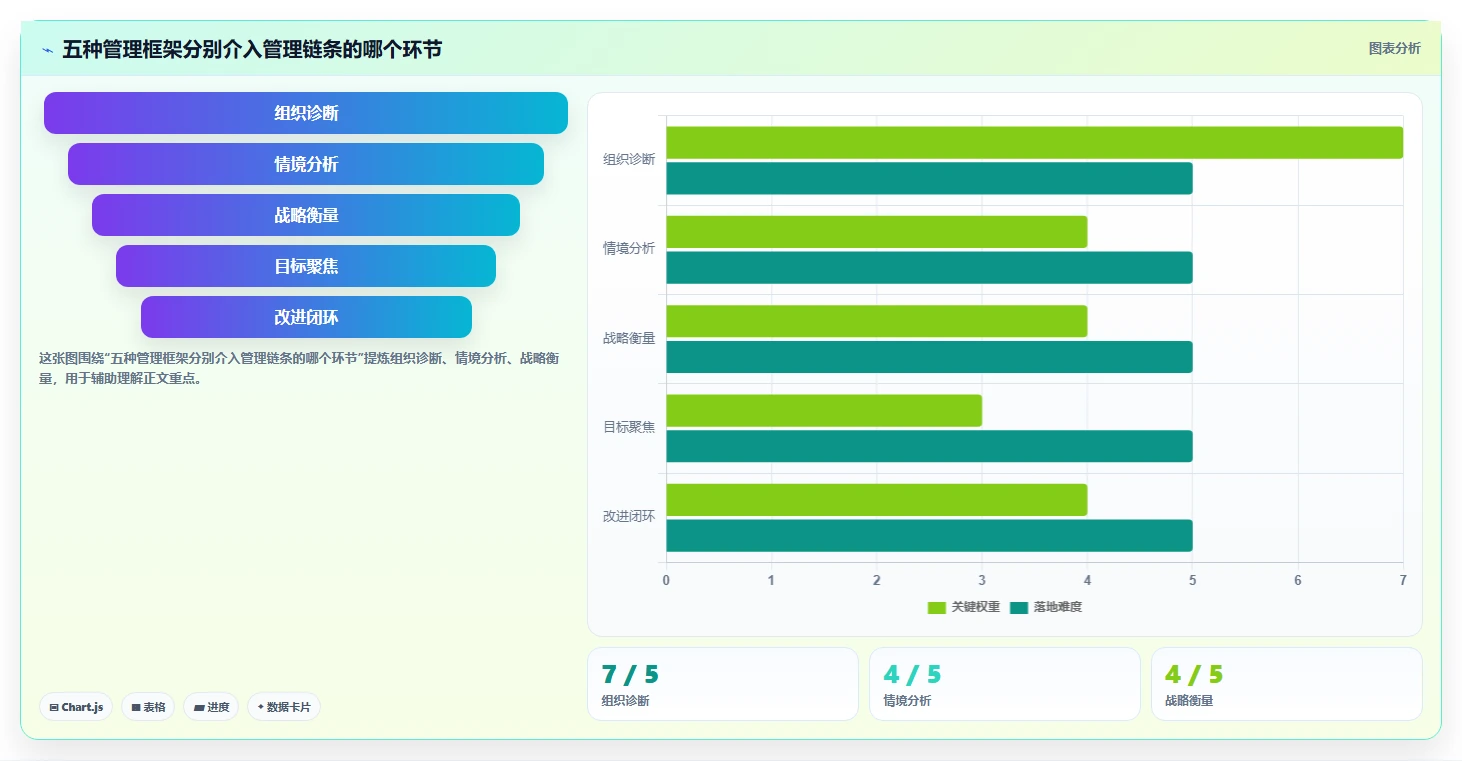The image size is (1462, 761).
Task: Toggle the 关键权重 legend entry
Action: coord(964,607)
